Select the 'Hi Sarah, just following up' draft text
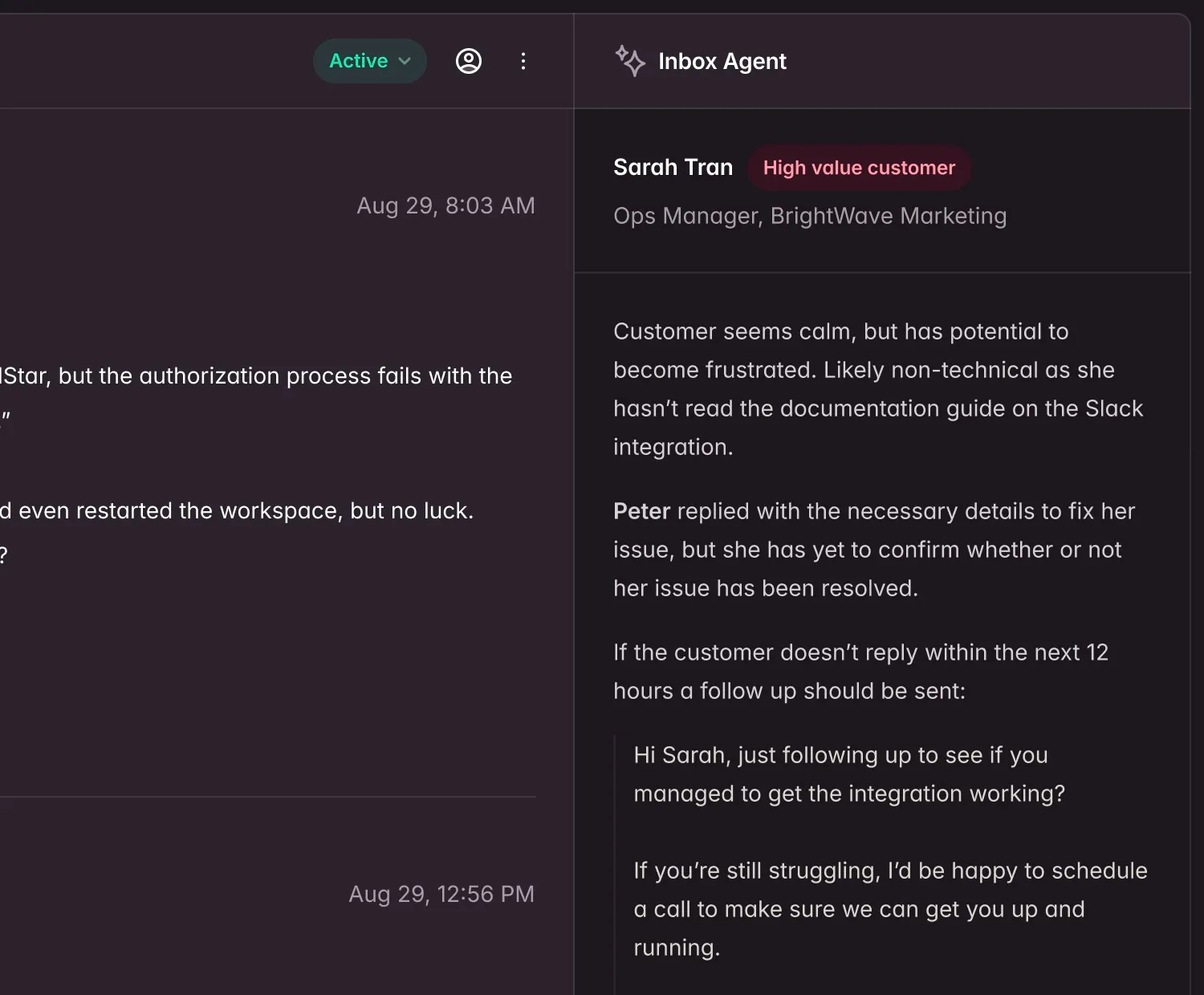1204x995 pixels. coord(840,755)
